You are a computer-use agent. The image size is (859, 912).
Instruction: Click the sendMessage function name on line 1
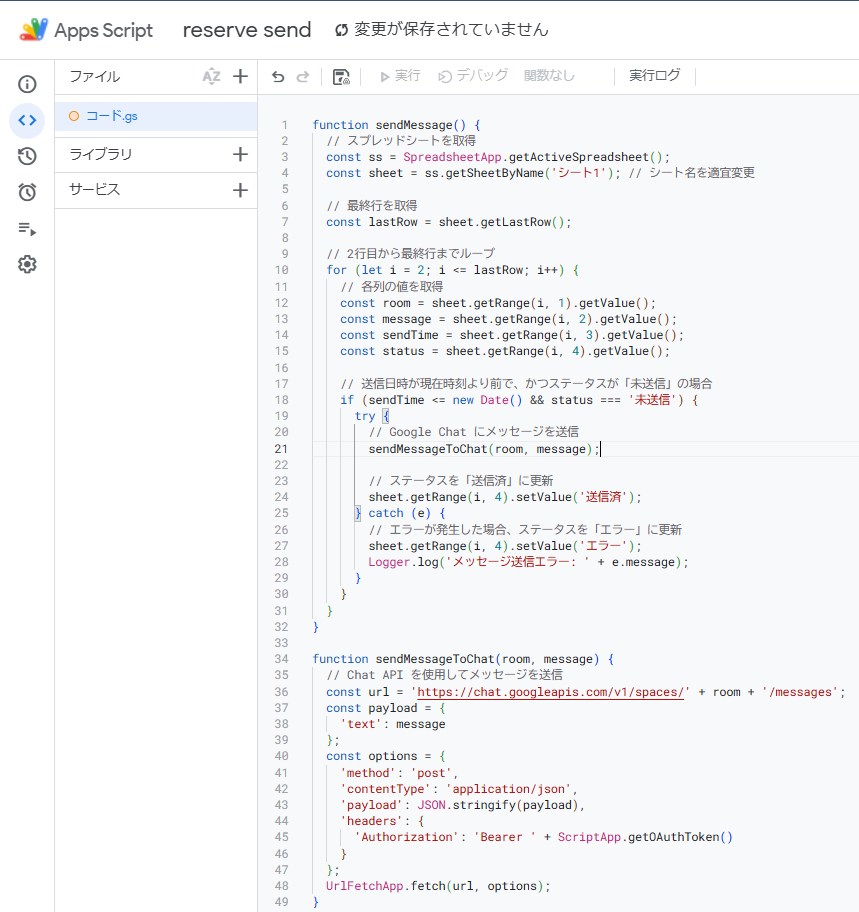pos(414,125)
